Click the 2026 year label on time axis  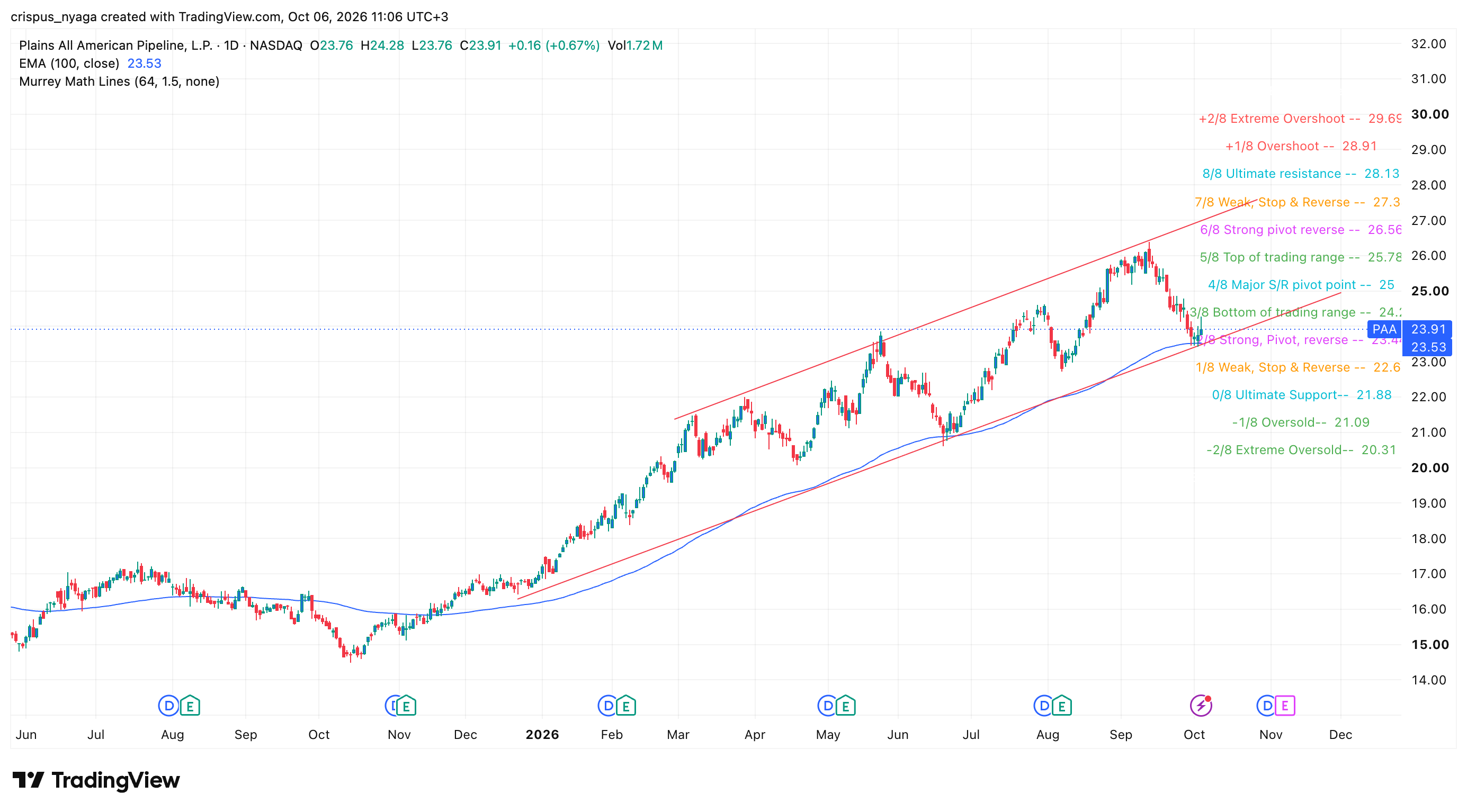(542, 735)
